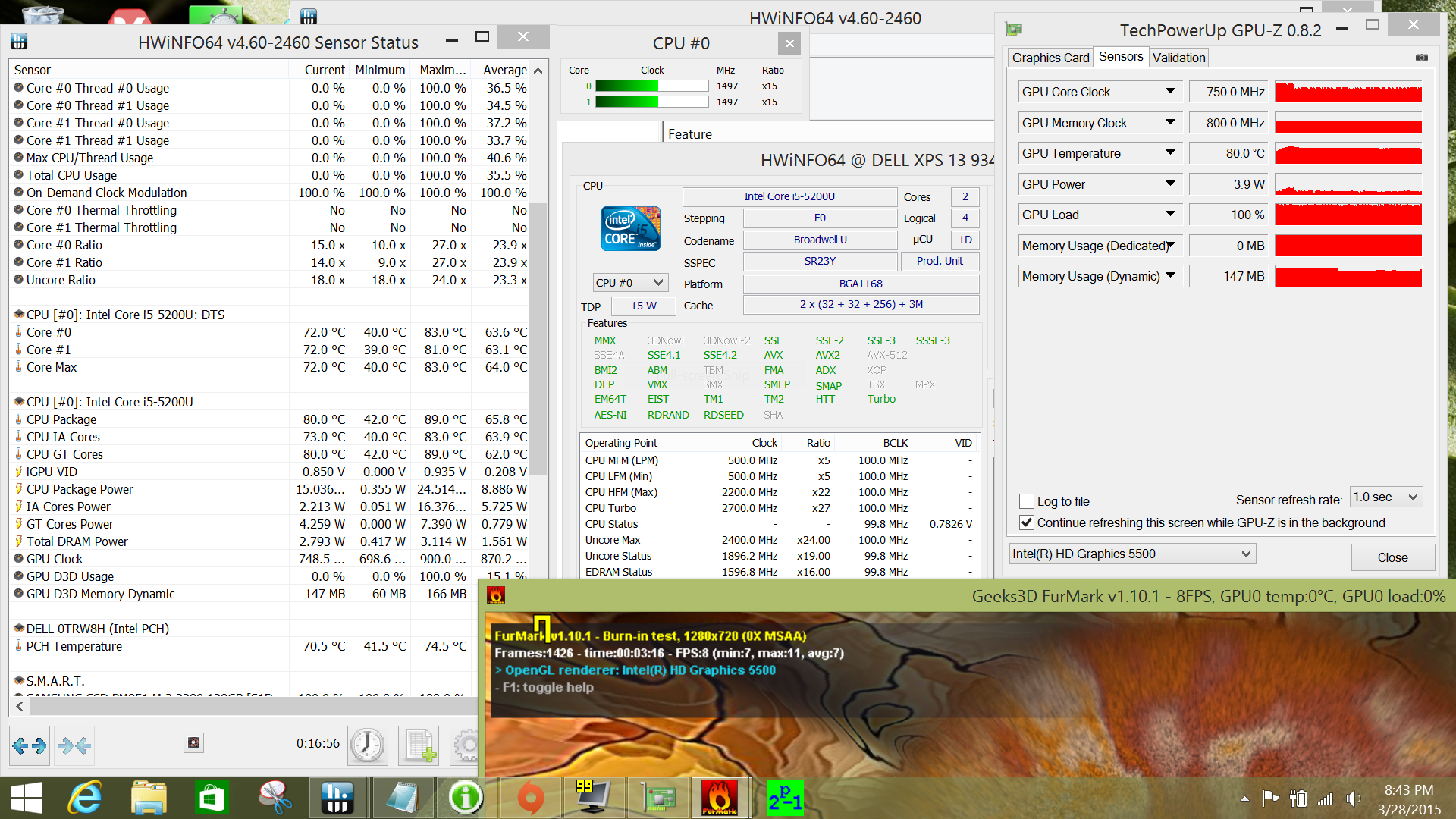Click the Core #0 clock bar
1456x819 pixels.
point(651,86)
